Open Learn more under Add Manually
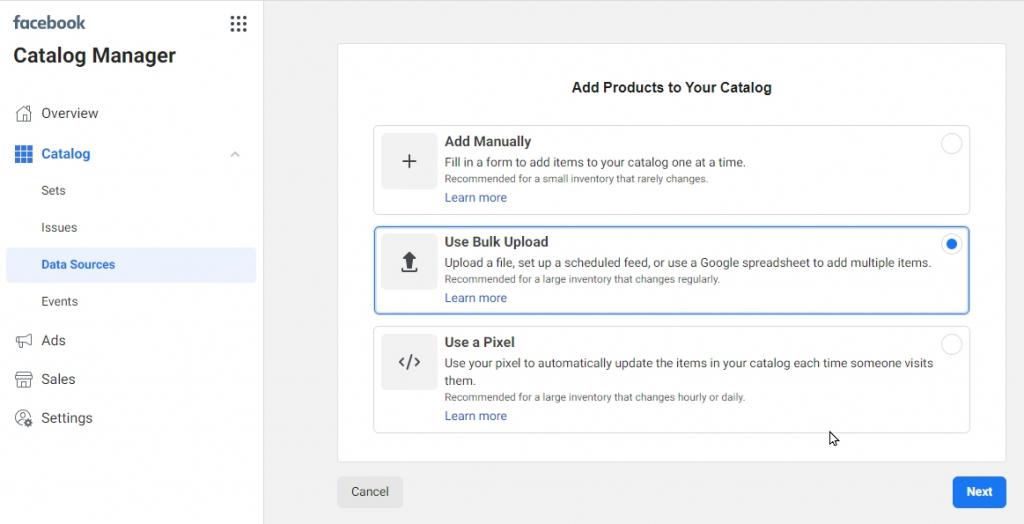 point(475,197)
